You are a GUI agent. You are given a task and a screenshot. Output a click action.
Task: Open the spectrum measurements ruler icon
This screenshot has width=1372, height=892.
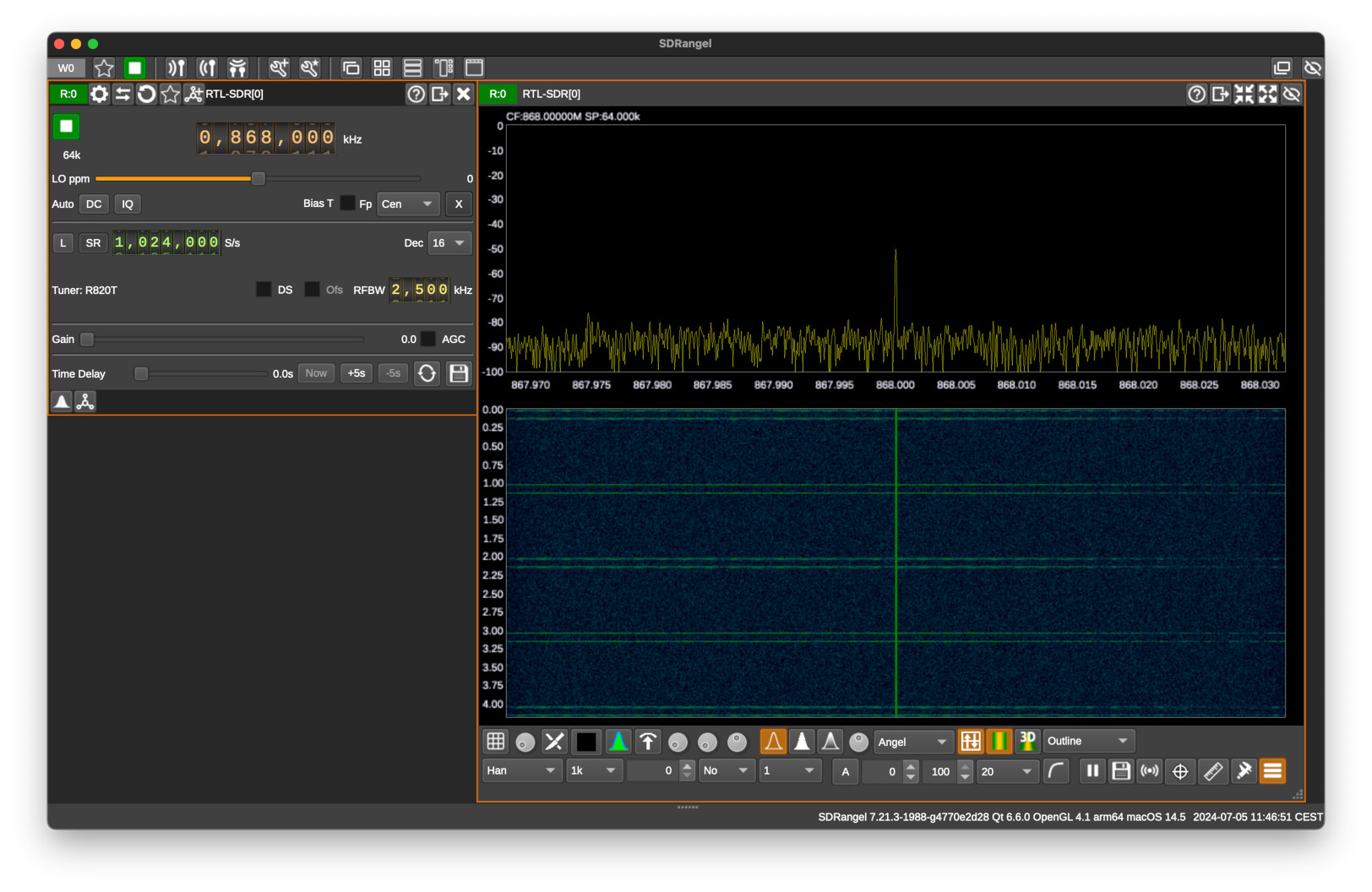pos(1213,771)
